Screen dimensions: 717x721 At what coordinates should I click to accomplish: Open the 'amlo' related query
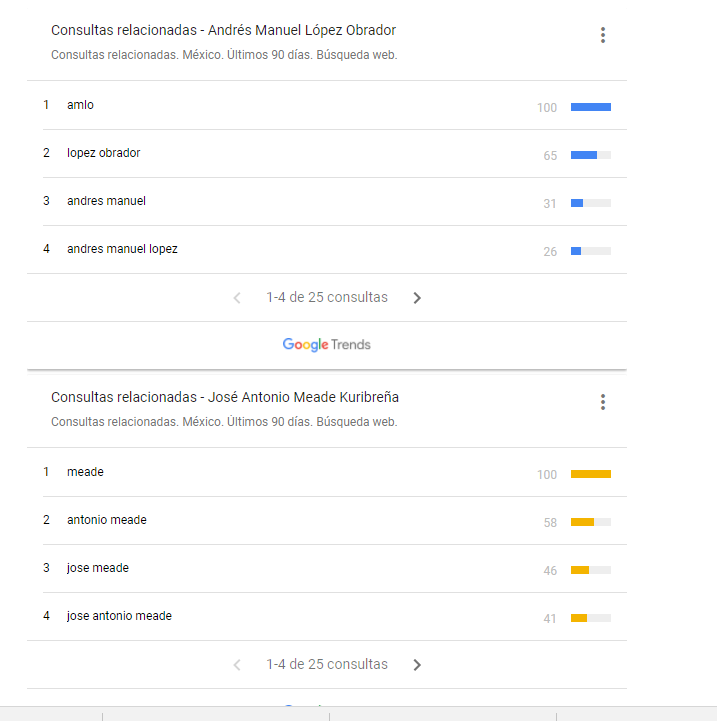[x=80, y=105]
